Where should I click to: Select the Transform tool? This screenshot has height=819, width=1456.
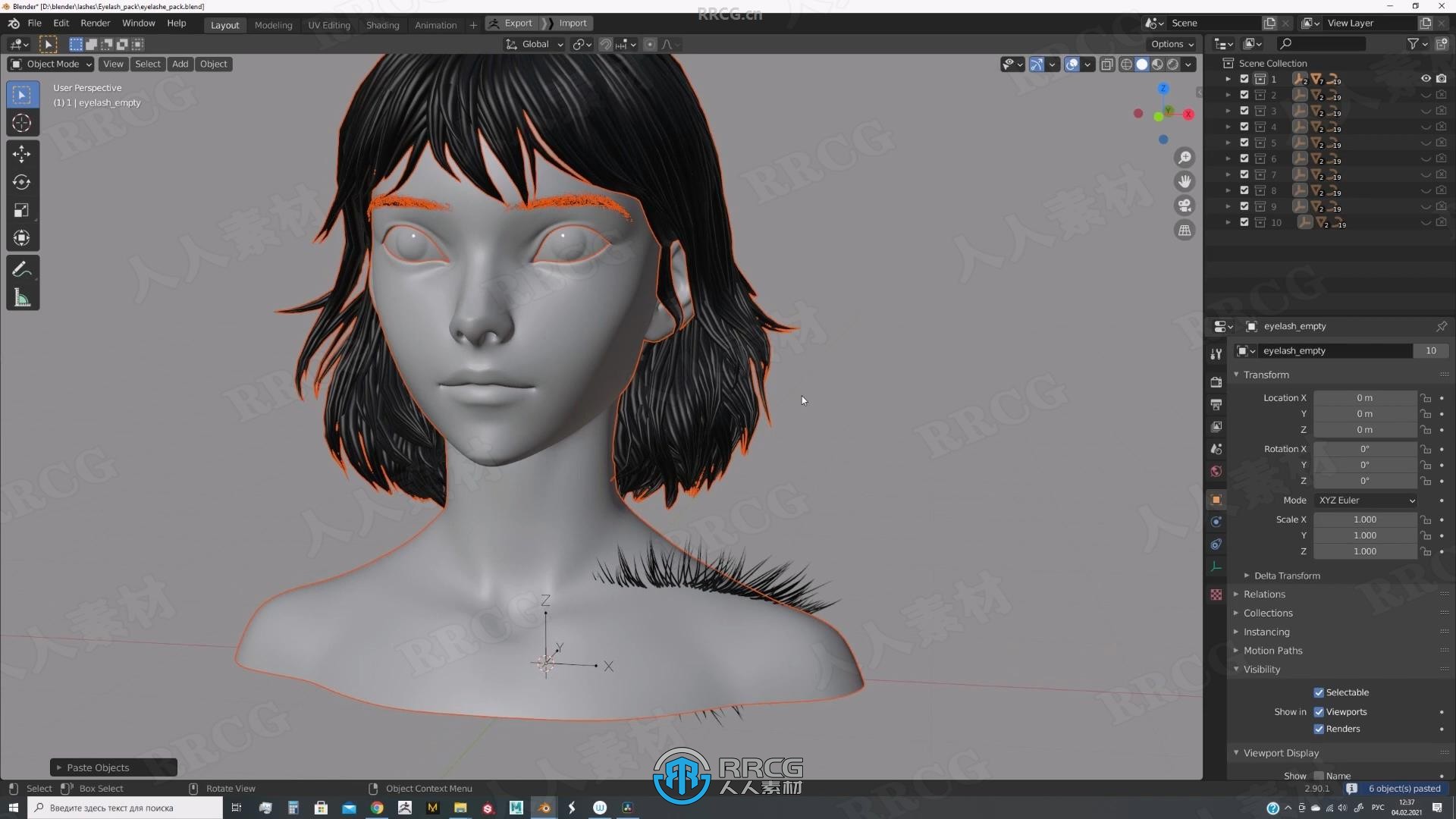[x=22, y=238]
